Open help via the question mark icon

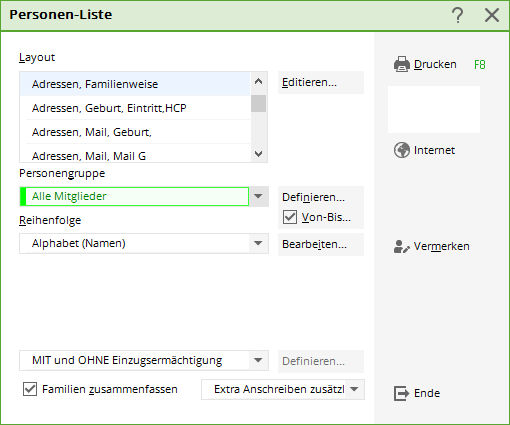click(457, 15)
